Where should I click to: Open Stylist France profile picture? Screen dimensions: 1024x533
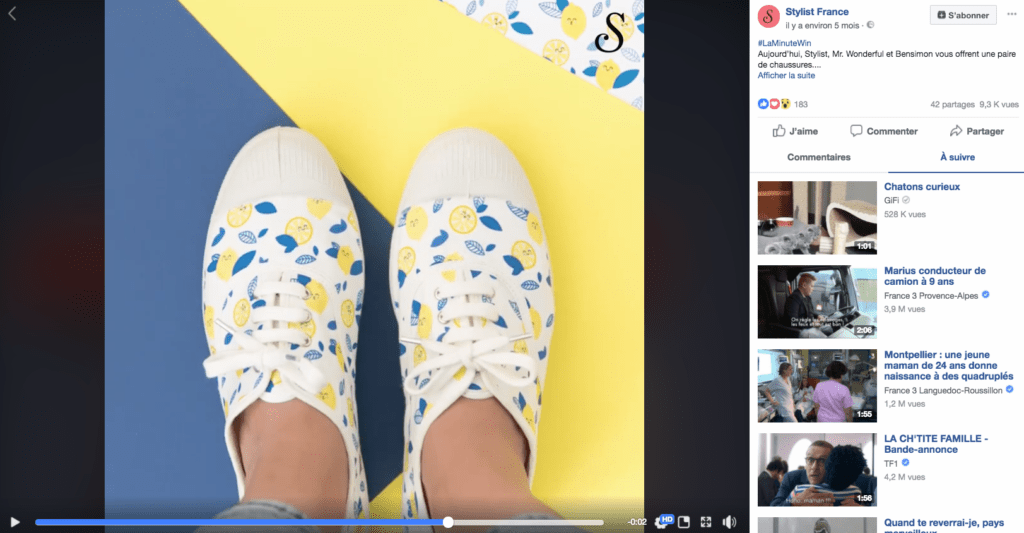pos(769,17)
